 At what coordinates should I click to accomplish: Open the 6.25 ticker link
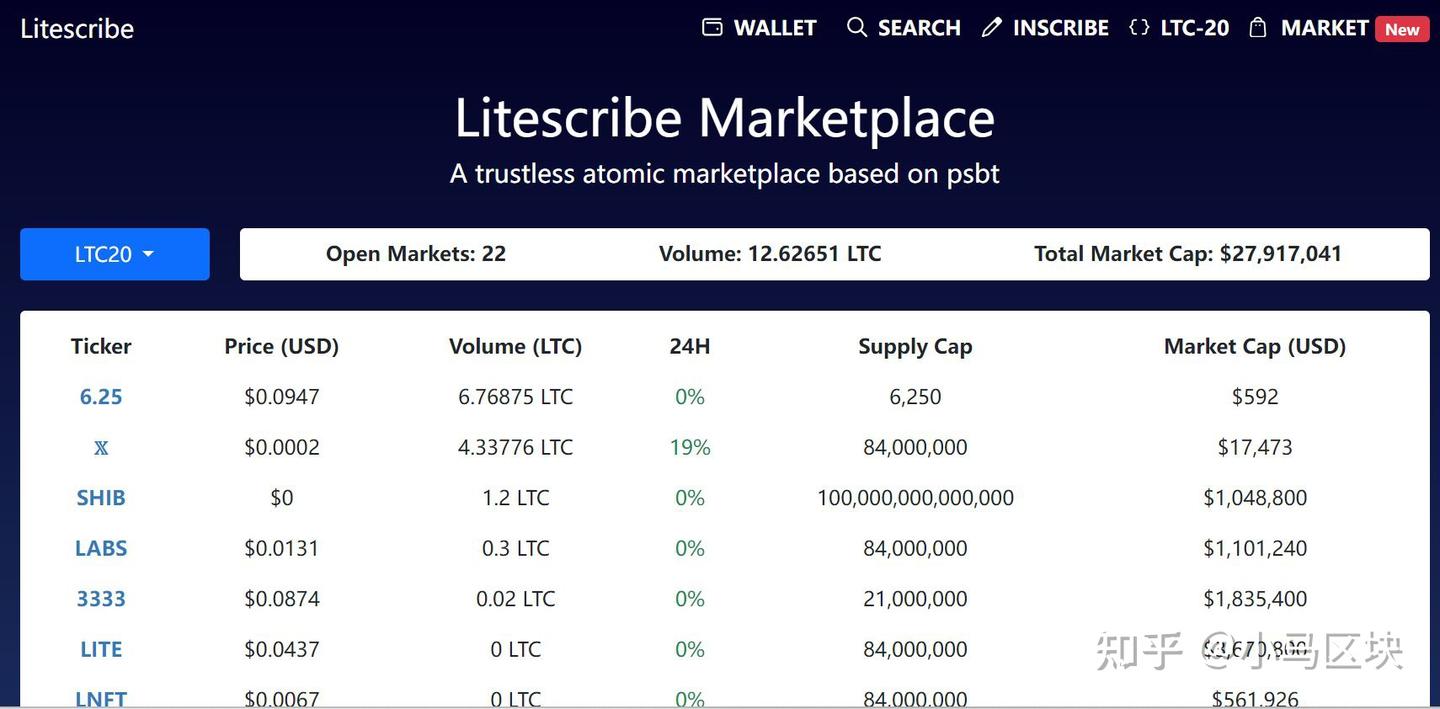pyautogui.click(x=101, y=397)
